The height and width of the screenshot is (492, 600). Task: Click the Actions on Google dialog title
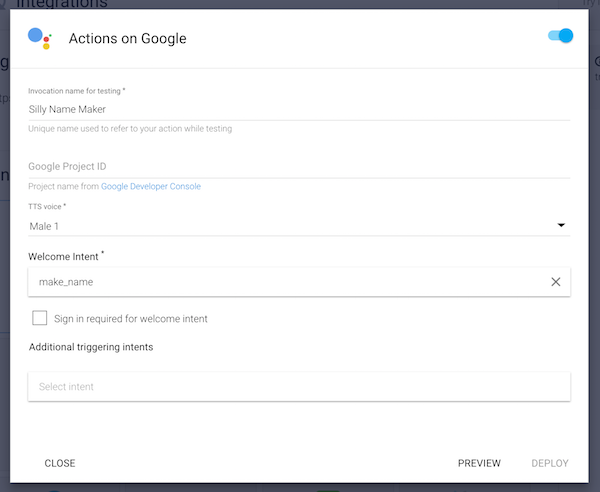pyautogui.click(x=127, y=39)
